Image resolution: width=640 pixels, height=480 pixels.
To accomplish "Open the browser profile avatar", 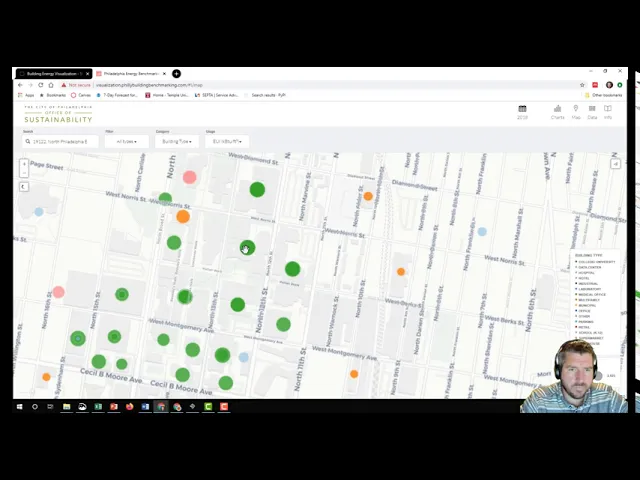I will (x=609, y=85).
